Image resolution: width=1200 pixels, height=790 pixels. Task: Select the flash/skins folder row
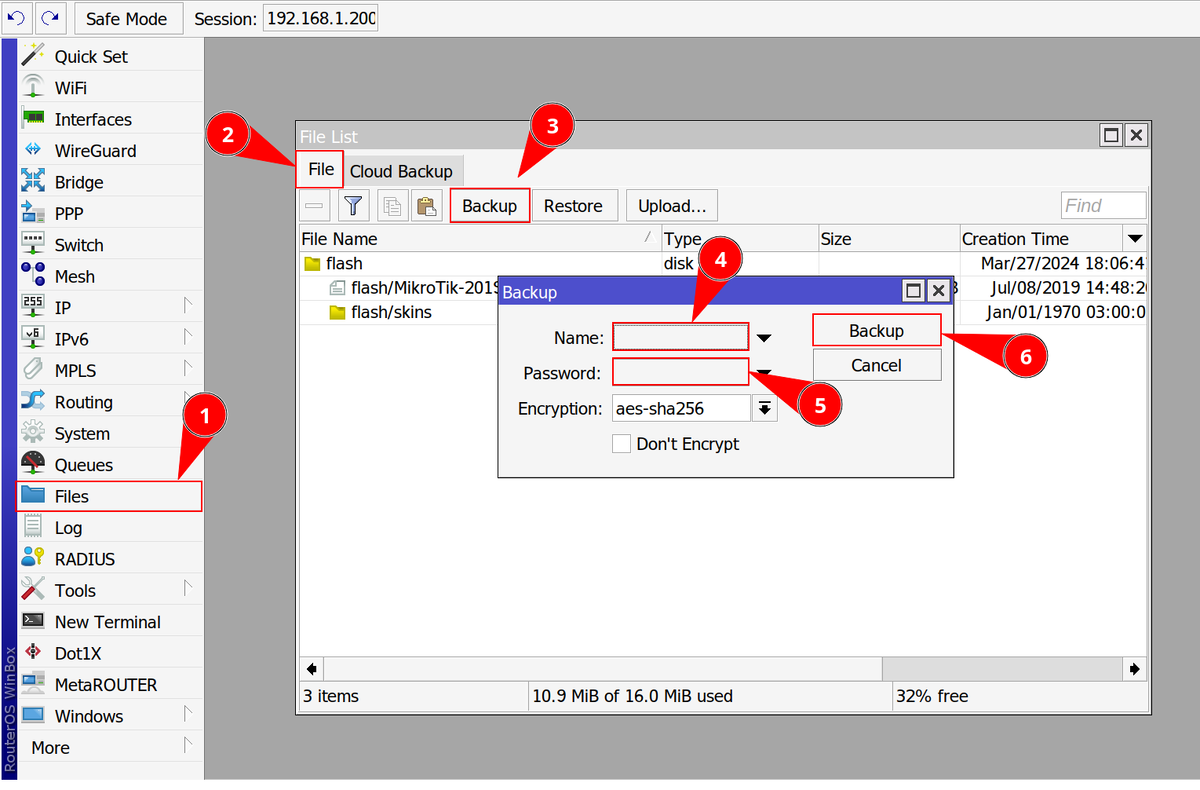[x=723, y=312]
